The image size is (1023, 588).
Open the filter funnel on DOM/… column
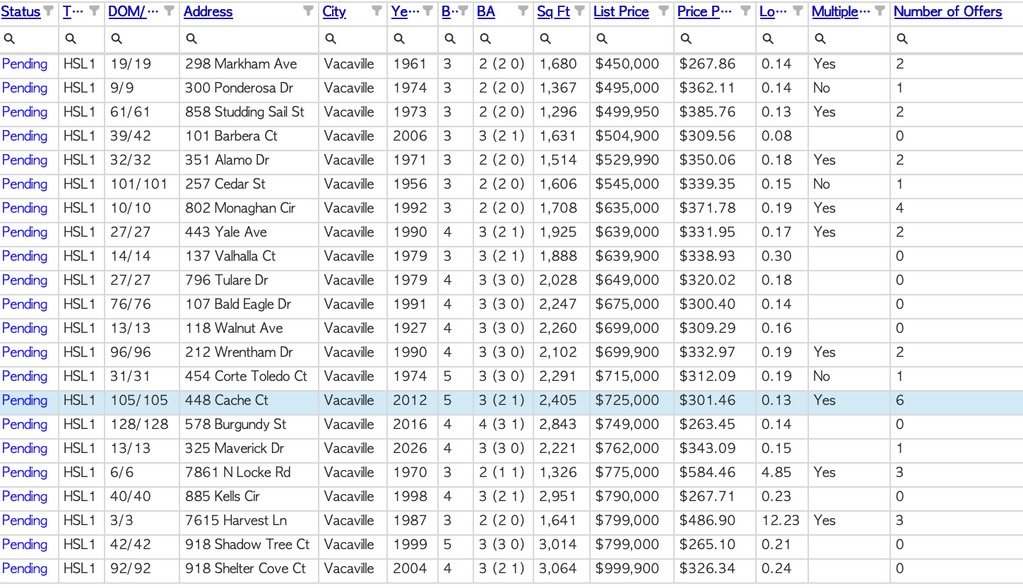(x=170, y=11)
